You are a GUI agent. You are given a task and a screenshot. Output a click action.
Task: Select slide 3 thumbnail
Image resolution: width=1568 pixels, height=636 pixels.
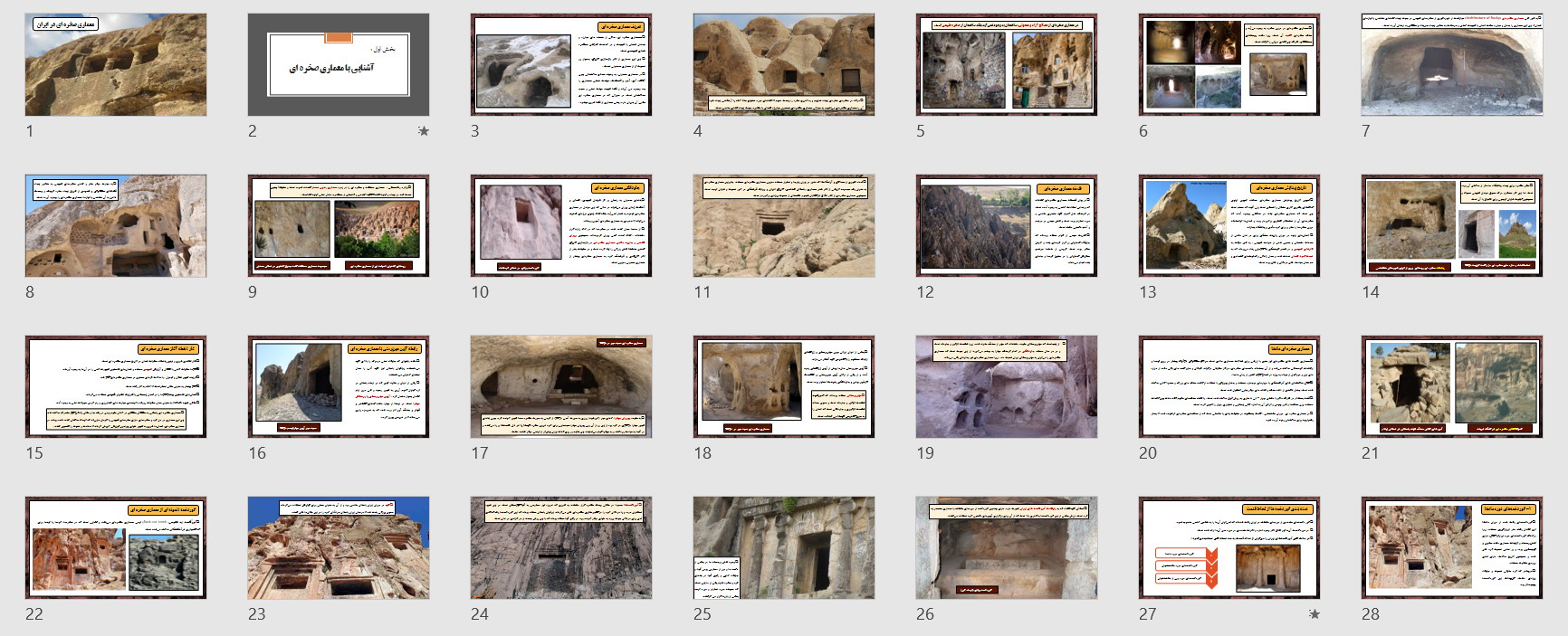click(x=561, y=64)
